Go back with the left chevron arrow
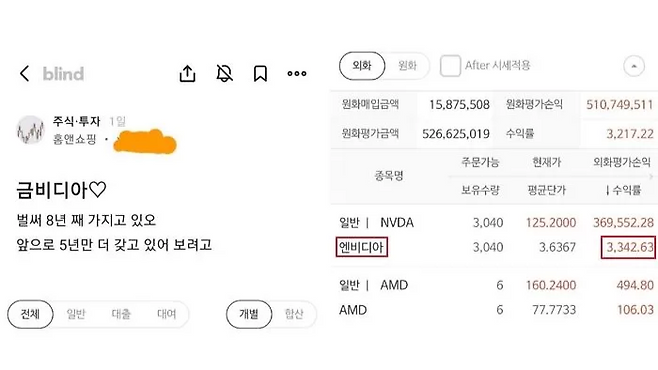The height and width of the screenshot is (370, 658). (x=25, y=73)
